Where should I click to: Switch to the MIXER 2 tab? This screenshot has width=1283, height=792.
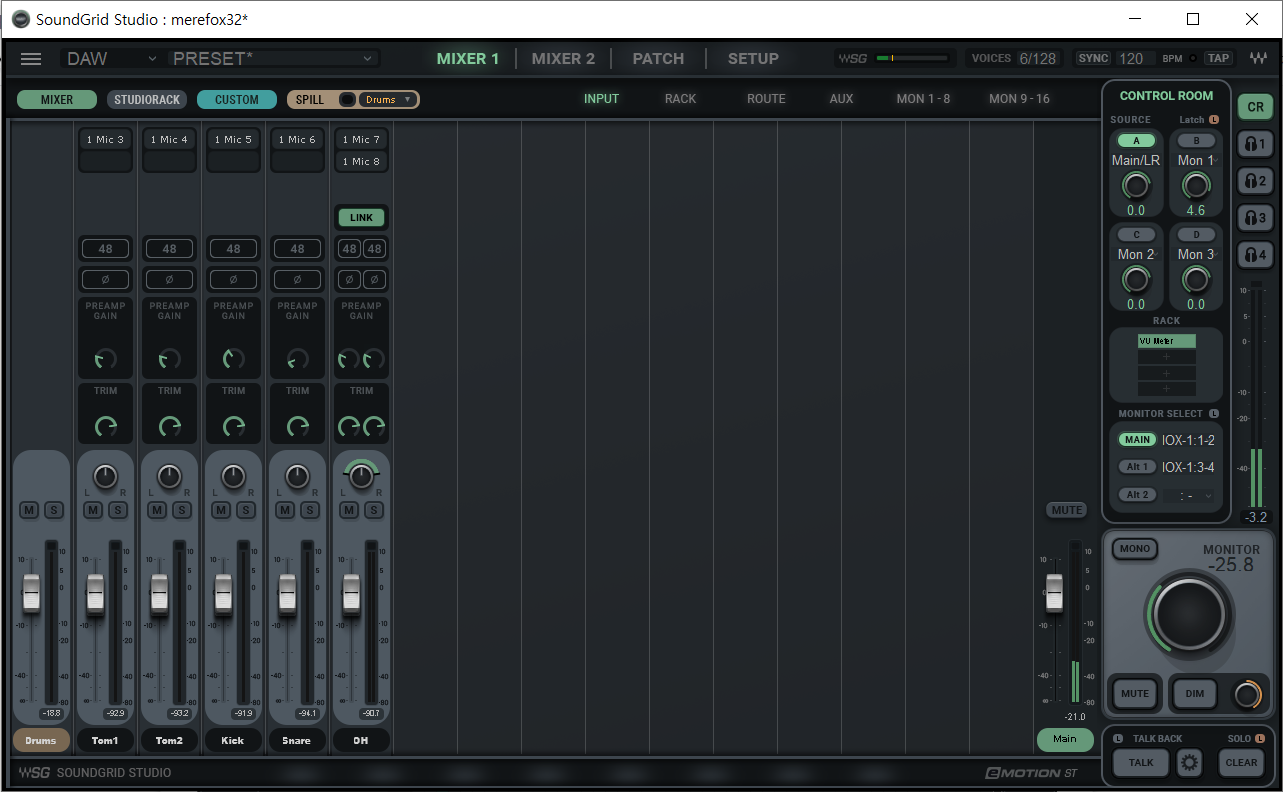point(563,59)
